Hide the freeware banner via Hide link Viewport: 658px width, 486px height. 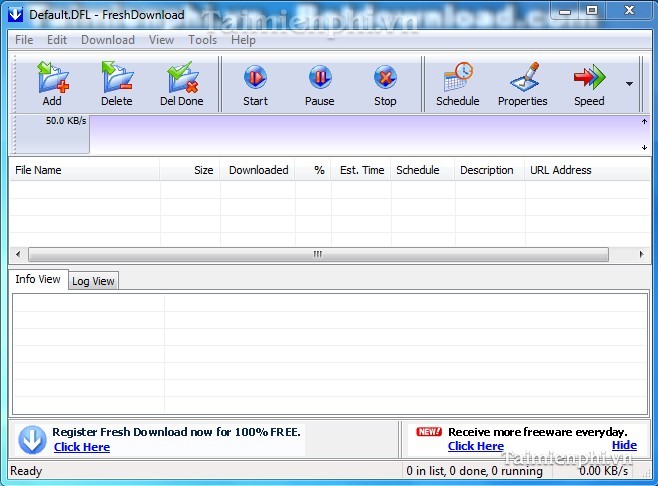click(624, 445)
